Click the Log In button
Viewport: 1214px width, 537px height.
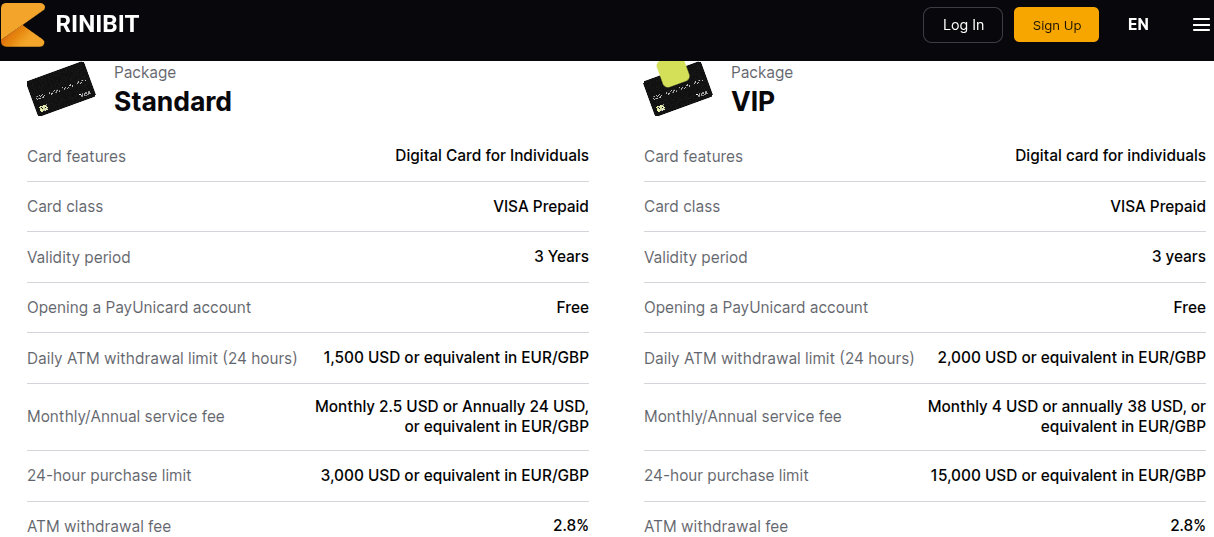[x=963, y=25]
